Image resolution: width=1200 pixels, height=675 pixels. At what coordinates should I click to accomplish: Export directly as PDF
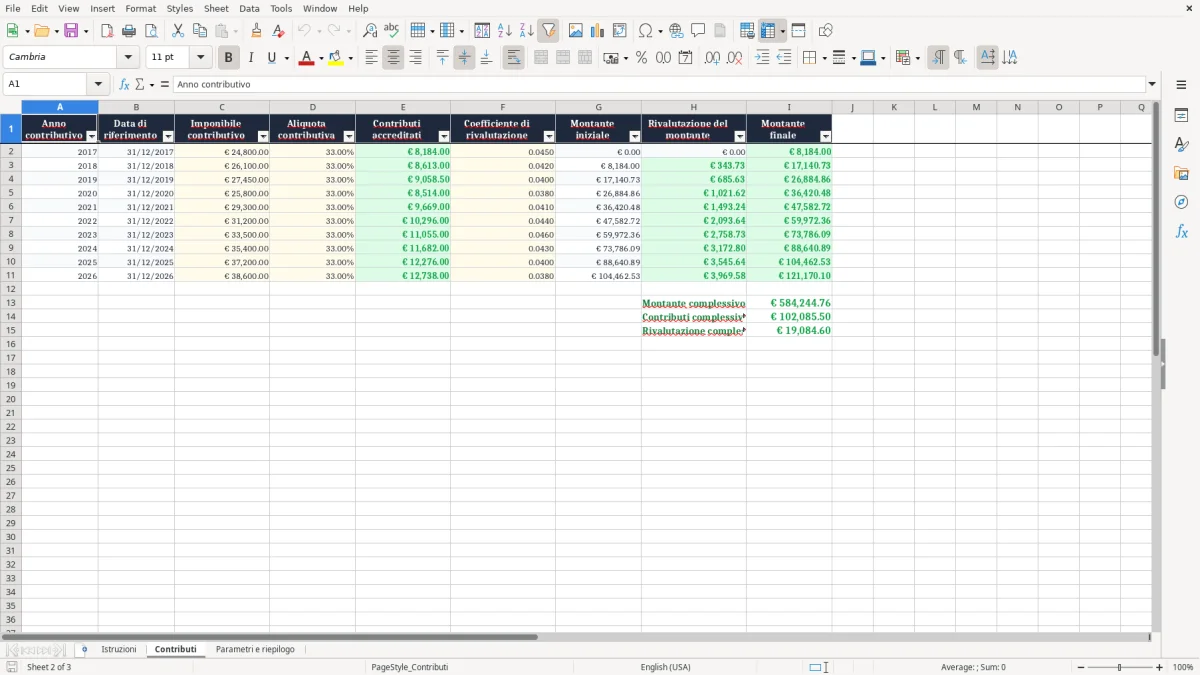point(107,31)
